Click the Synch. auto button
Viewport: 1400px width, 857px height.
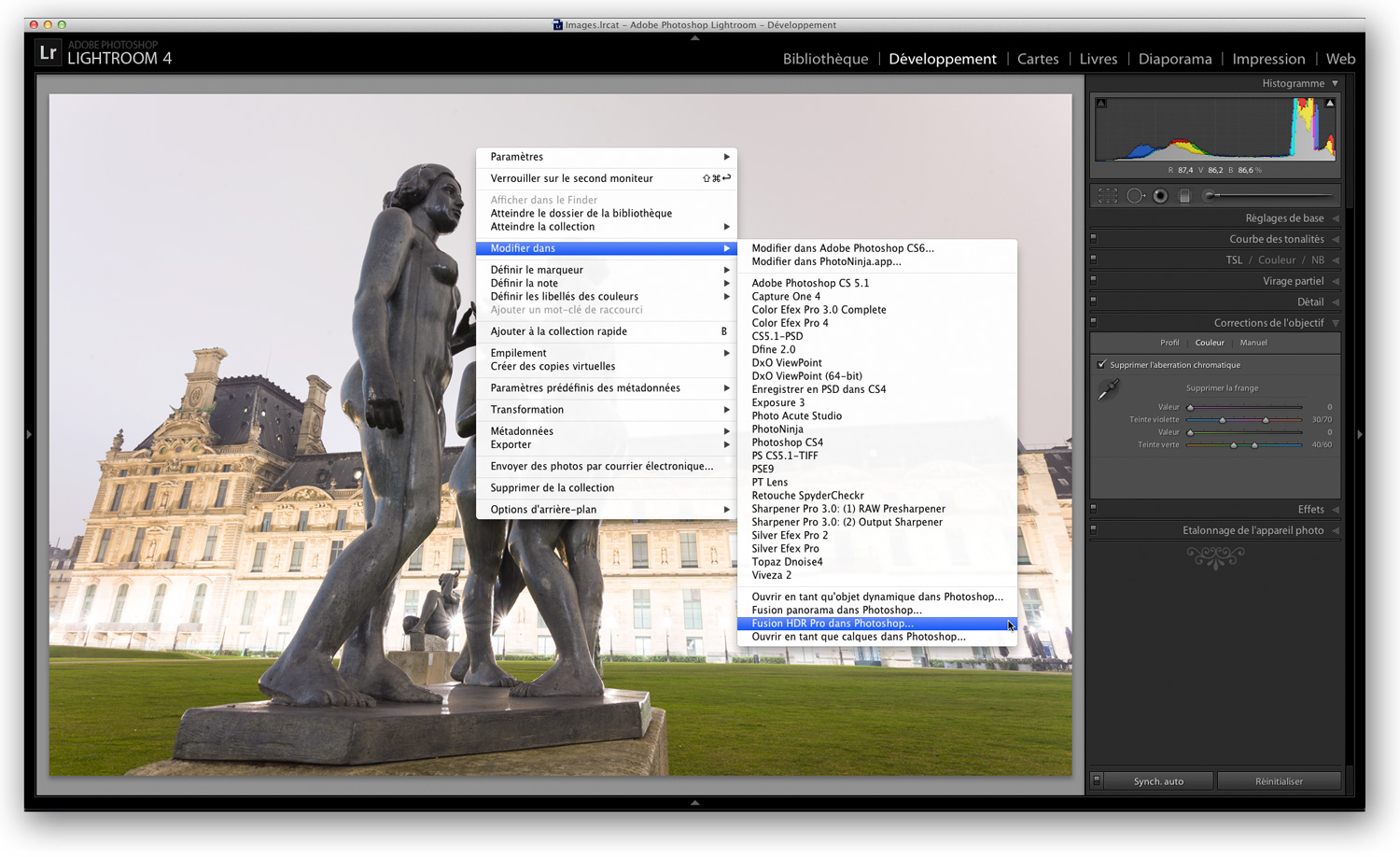tap(1158, 781)
